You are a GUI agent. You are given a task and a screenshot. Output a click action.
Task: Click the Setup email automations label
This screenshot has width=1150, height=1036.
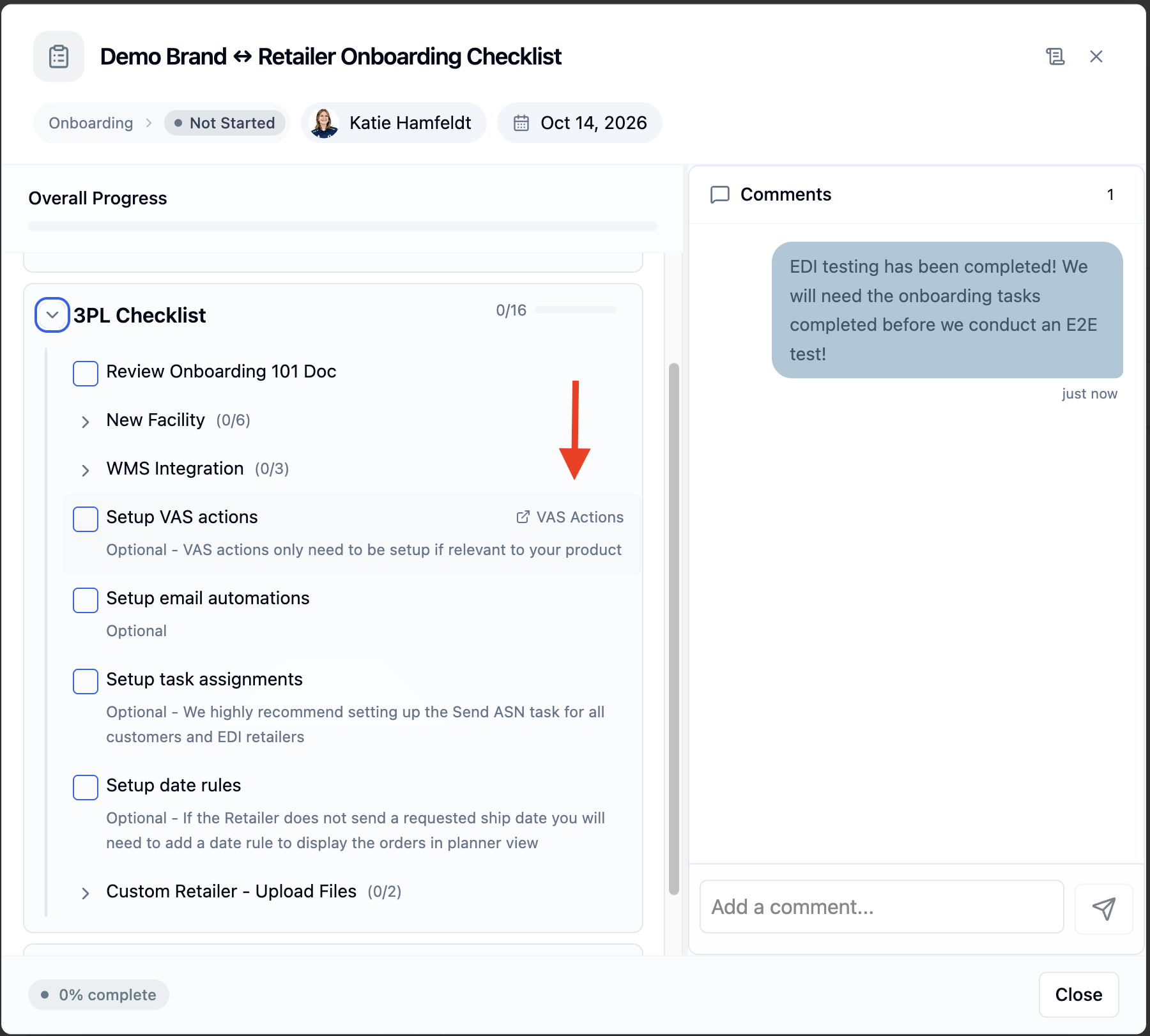[208, 598]
